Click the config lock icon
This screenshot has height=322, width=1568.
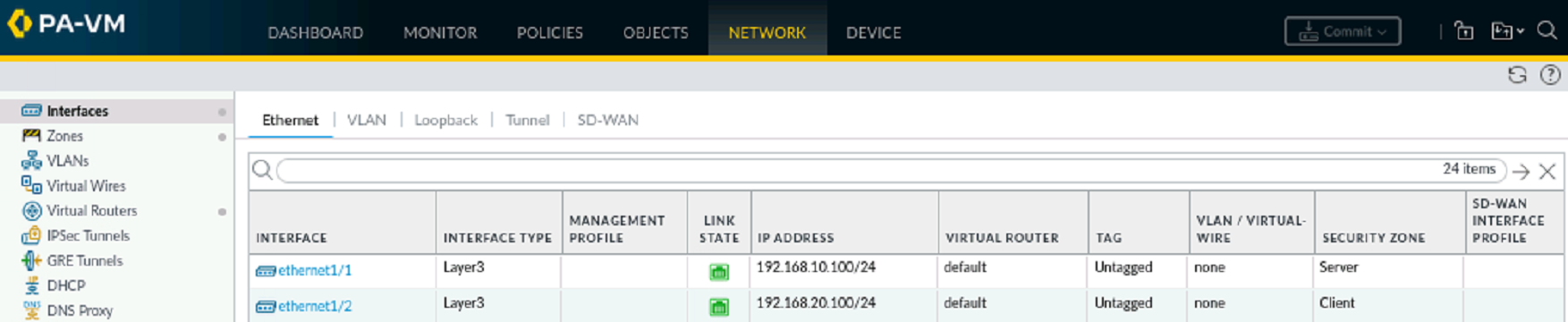pos(1464,31)
